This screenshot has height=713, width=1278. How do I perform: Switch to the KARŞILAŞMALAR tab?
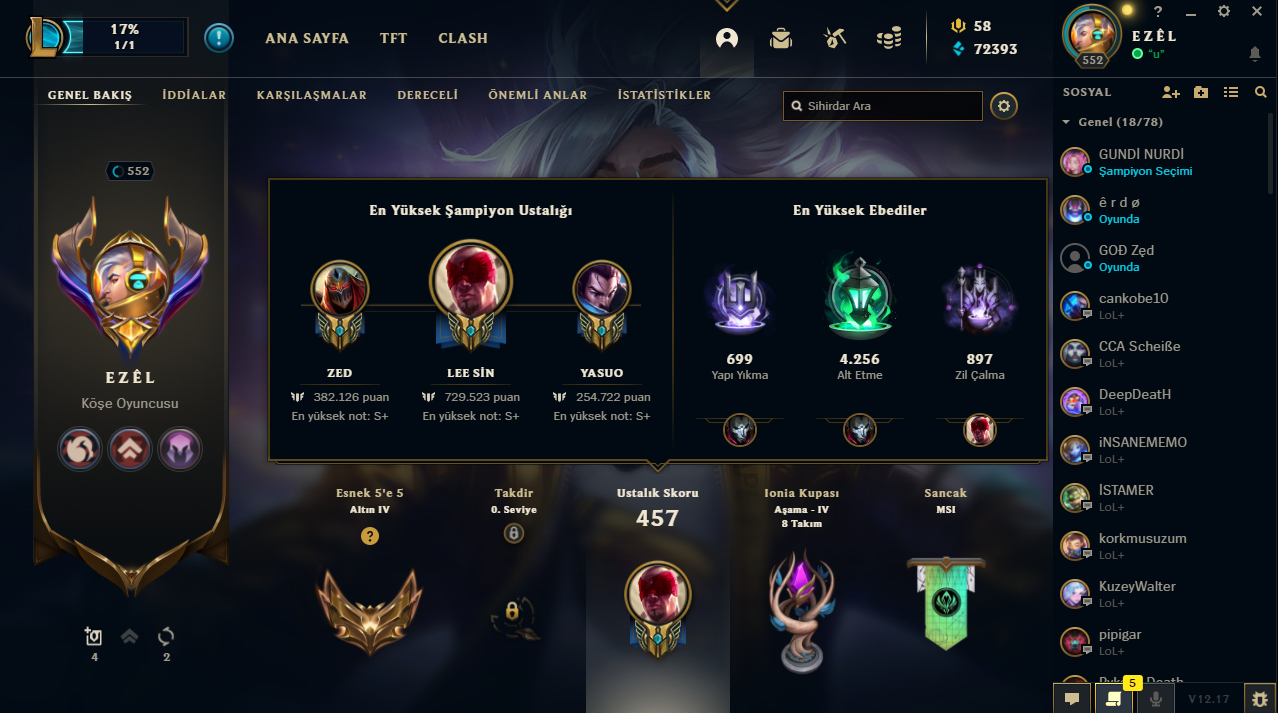coord(312,95)
